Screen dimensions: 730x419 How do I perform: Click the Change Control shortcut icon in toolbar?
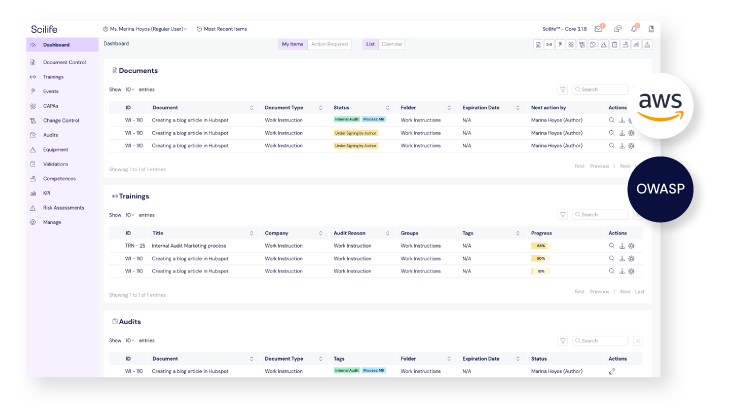click(582, 45)
